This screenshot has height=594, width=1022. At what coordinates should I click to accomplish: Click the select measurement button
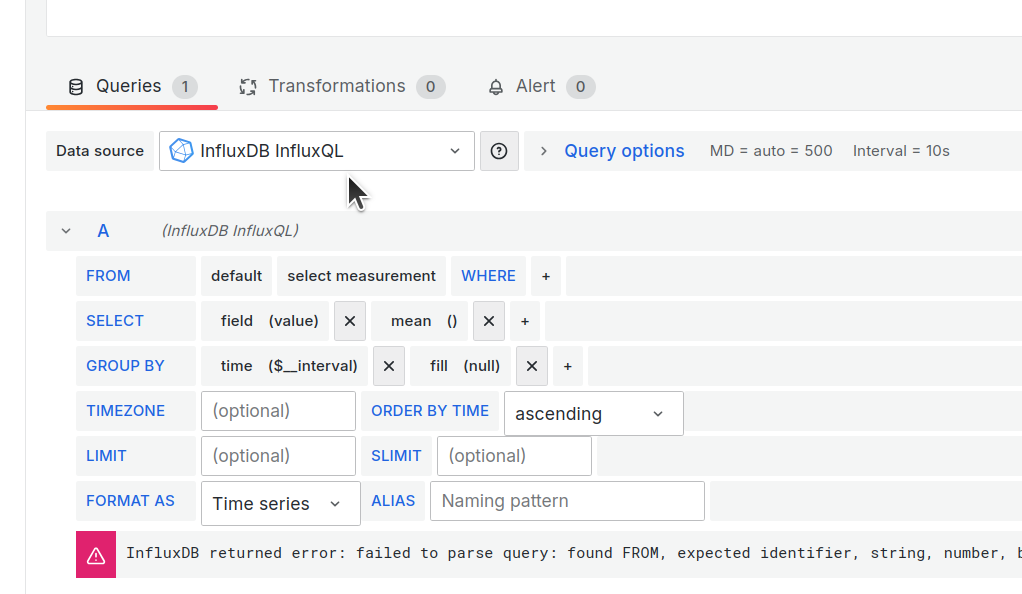361,276
